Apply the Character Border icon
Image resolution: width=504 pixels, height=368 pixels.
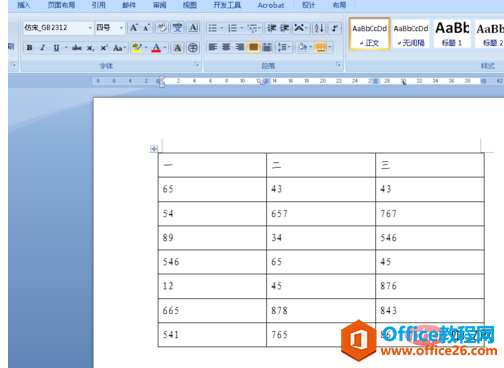tap(193, 28)
